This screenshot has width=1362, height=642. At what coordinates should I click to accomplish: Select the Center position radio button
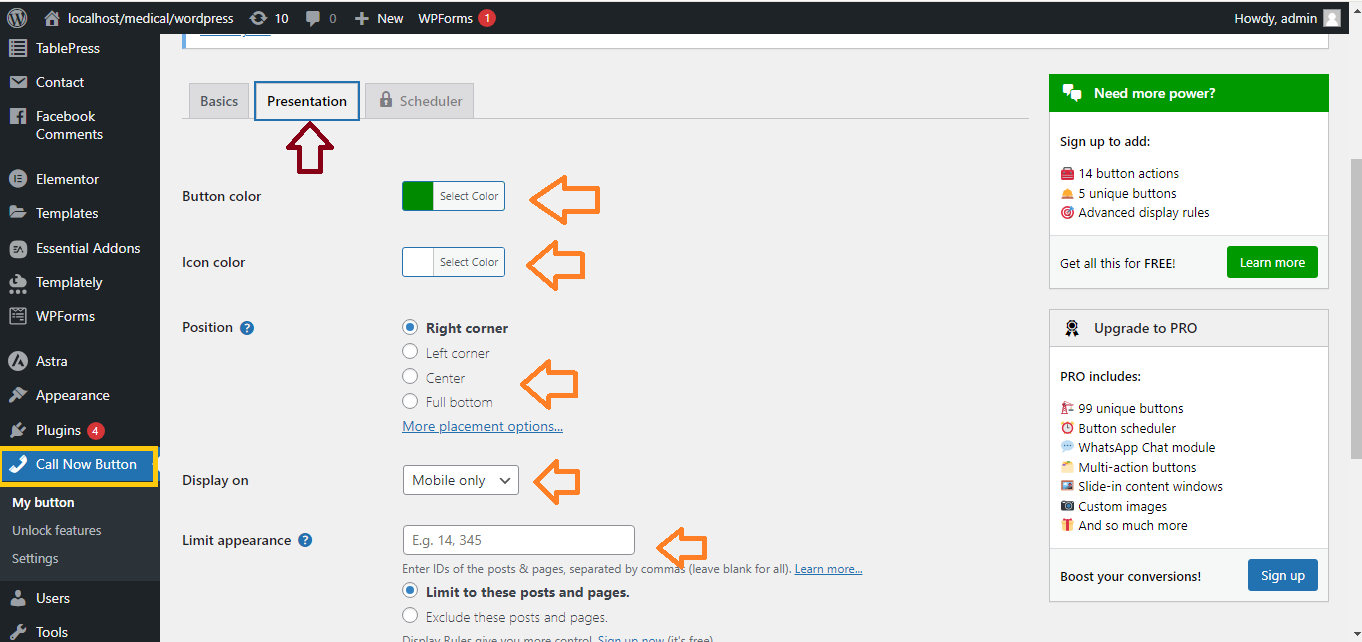(410, 377)
